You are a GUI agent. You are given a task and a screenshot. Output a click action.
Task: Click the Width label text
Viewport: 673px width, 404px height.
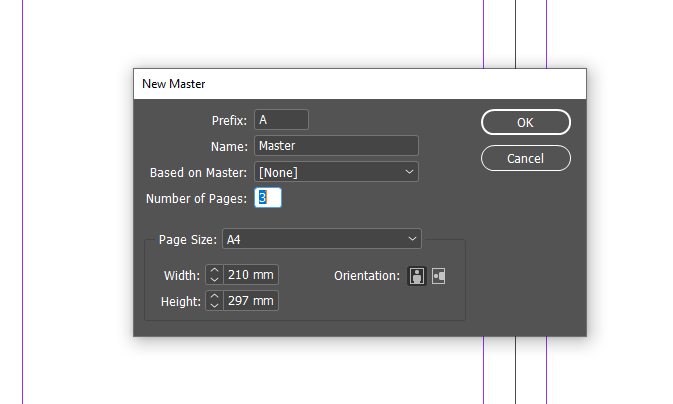click(x=181, y=275)
